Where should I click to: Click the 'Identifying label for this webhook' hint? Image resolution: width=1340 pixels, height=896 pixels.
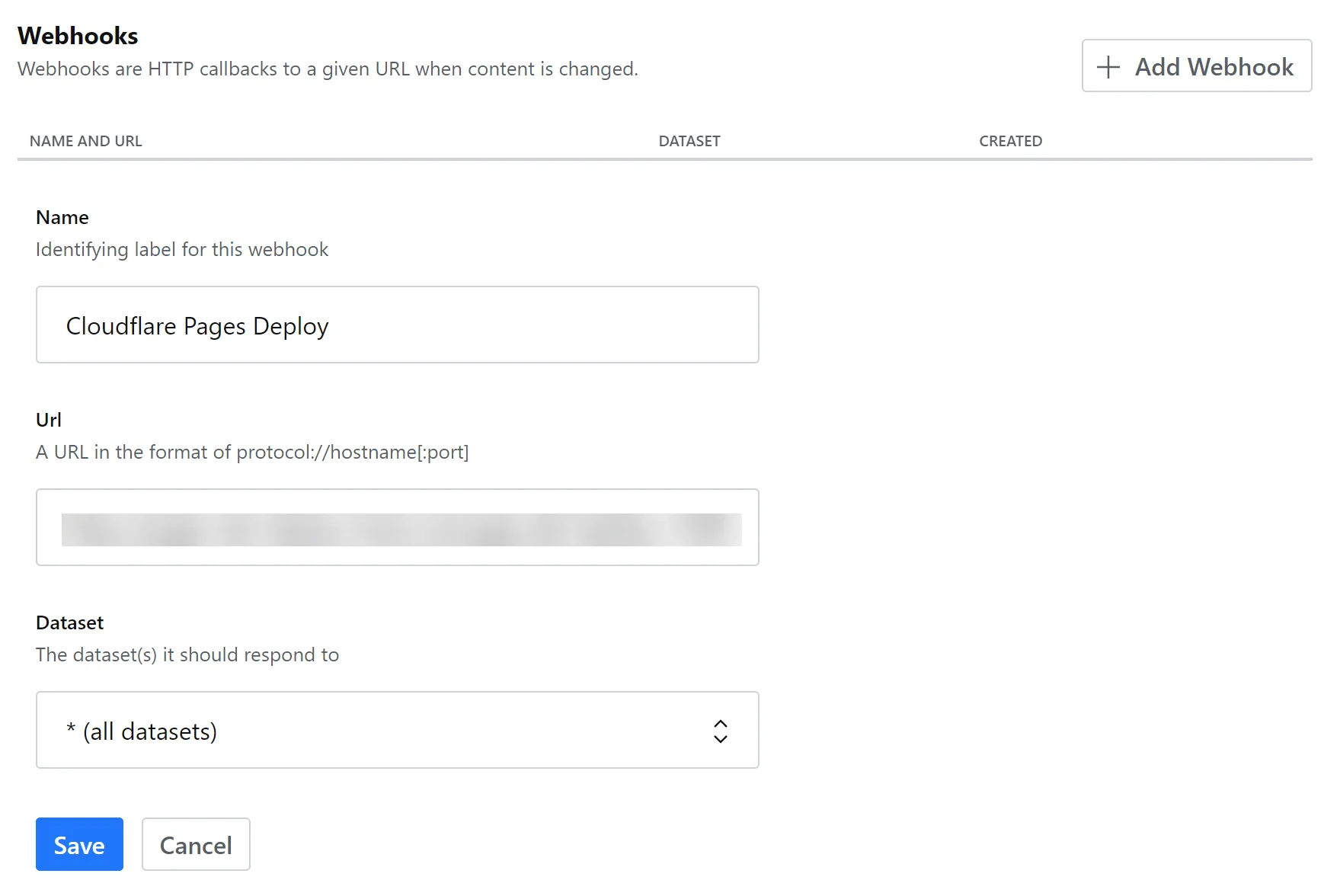[181, 249]
